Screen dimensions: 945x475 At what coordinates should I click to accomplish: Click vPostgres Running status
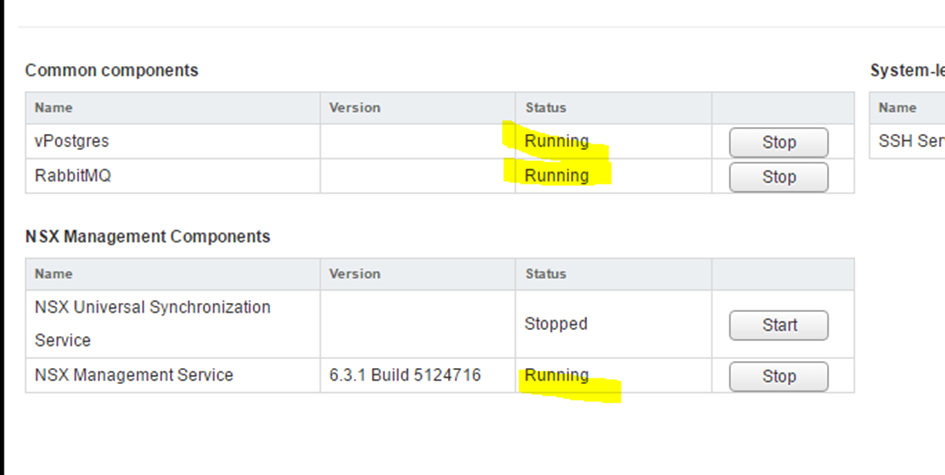pyautogui.click(x=556, y=141)
